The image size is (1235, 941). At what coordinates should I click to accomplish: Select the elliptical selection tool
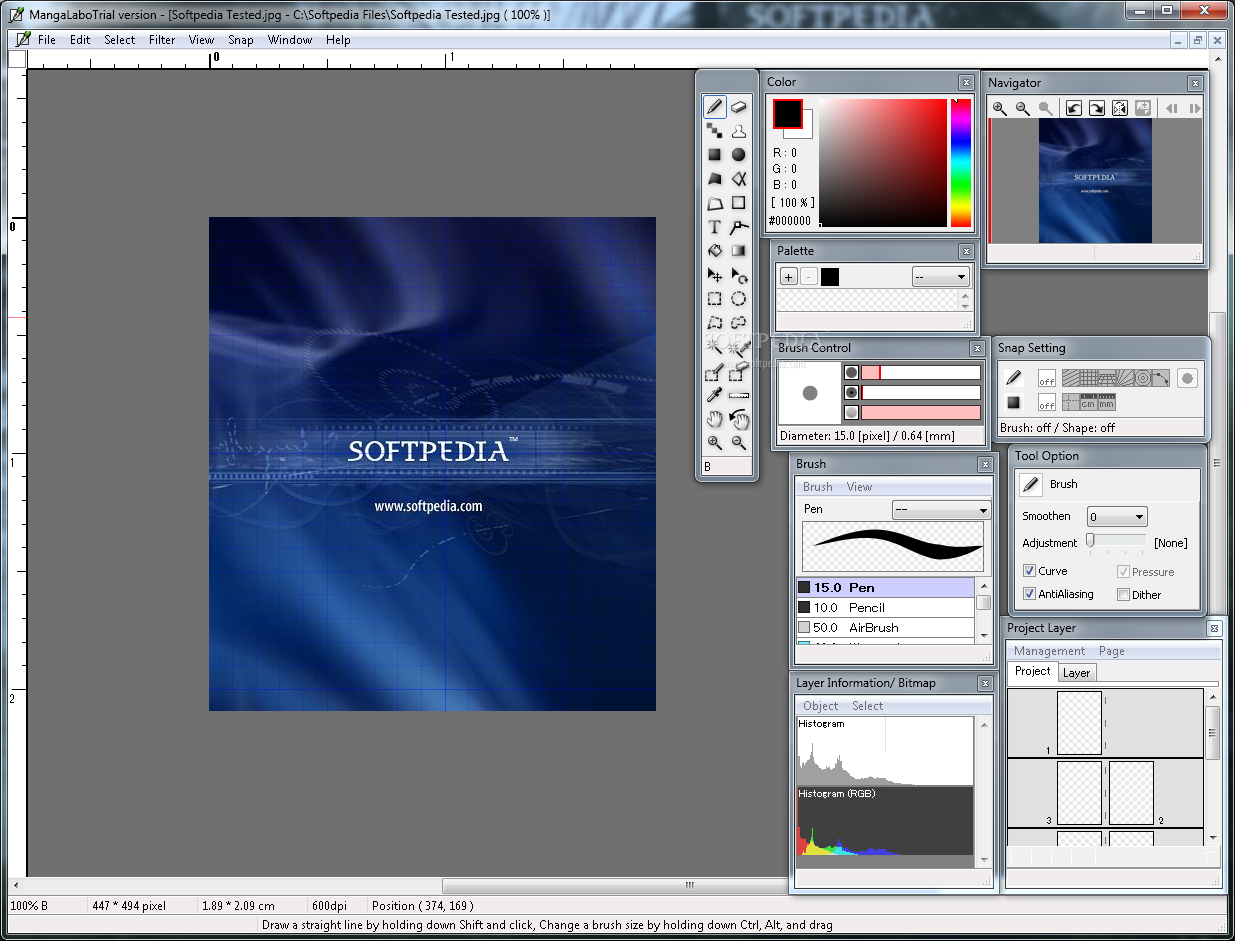coord(739,299)
